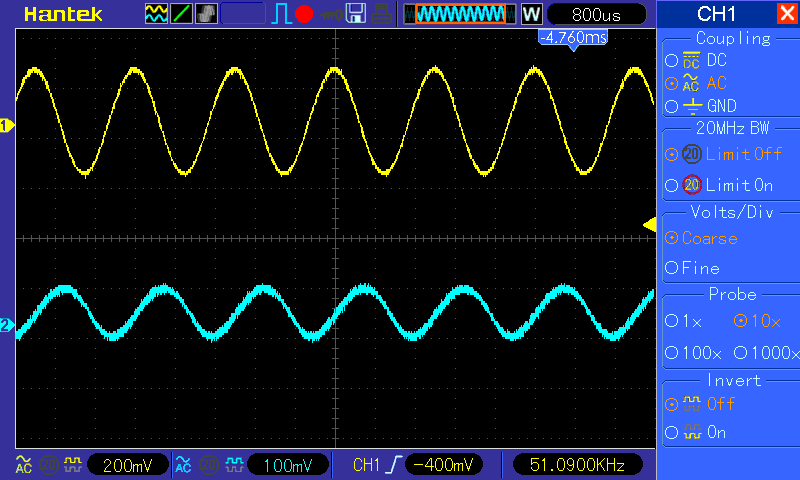800x480 pixels.
Task: Select GND coupling radio button
Action: 671,106
